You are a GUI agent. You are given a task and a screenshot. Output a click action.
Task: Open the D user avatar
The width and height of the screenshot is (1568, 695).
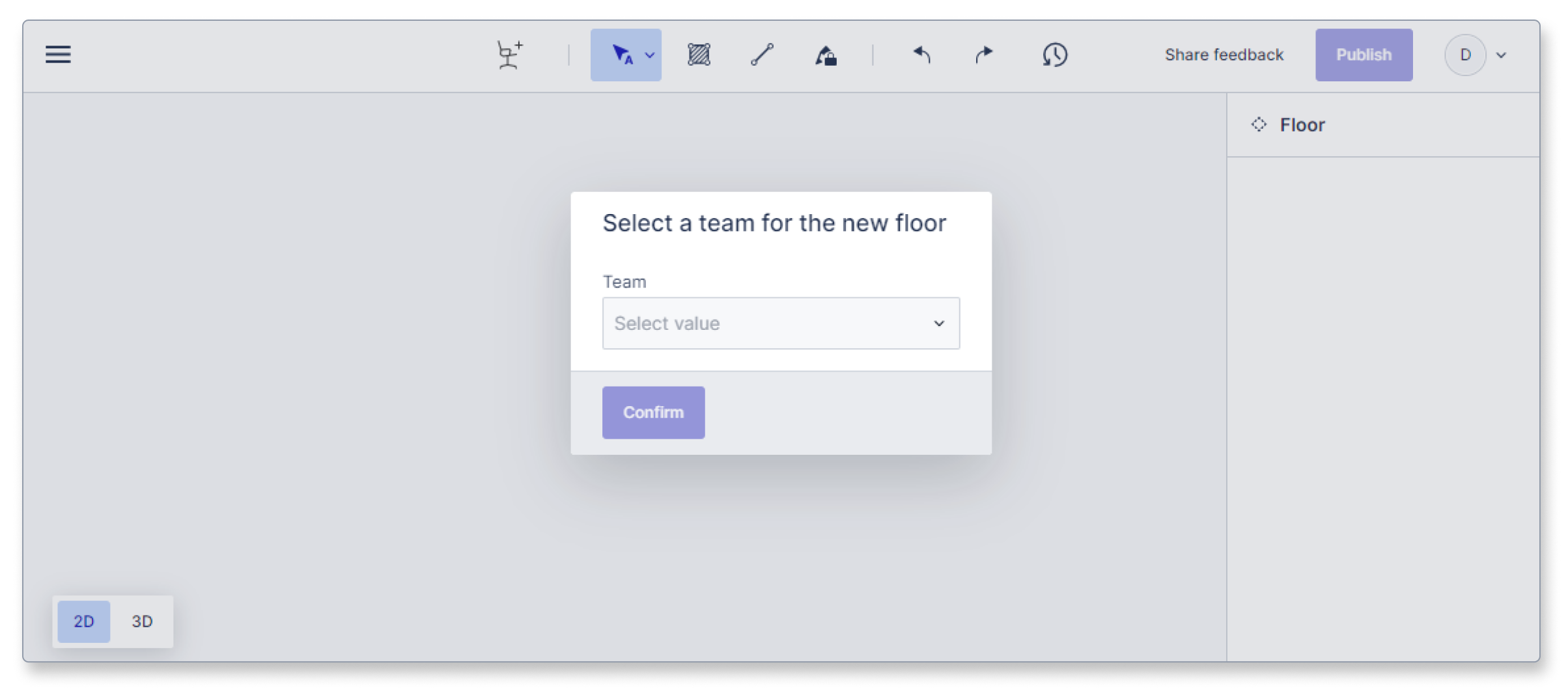coord(1464,55)
